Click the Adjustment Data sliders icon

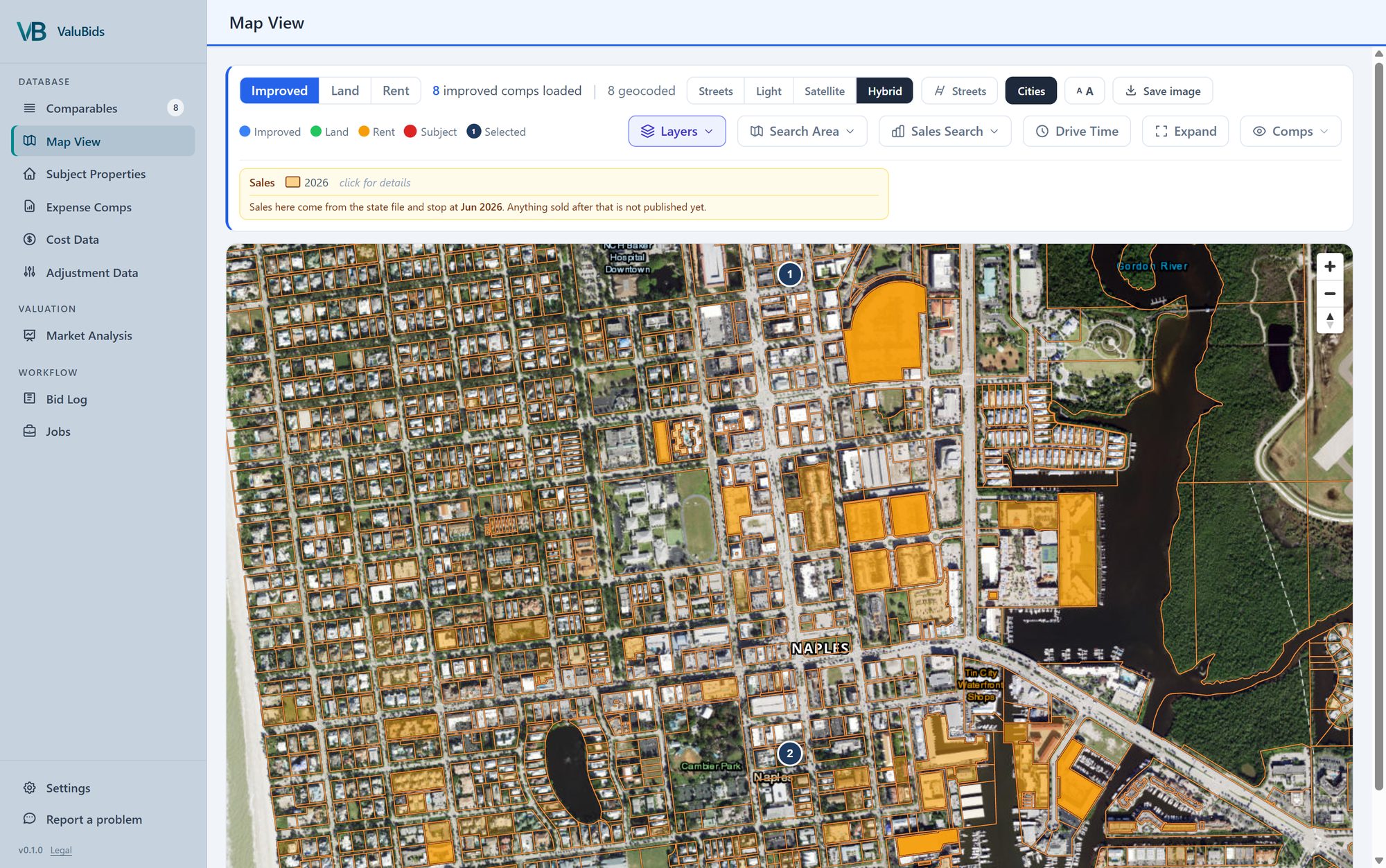coord(29,272)
